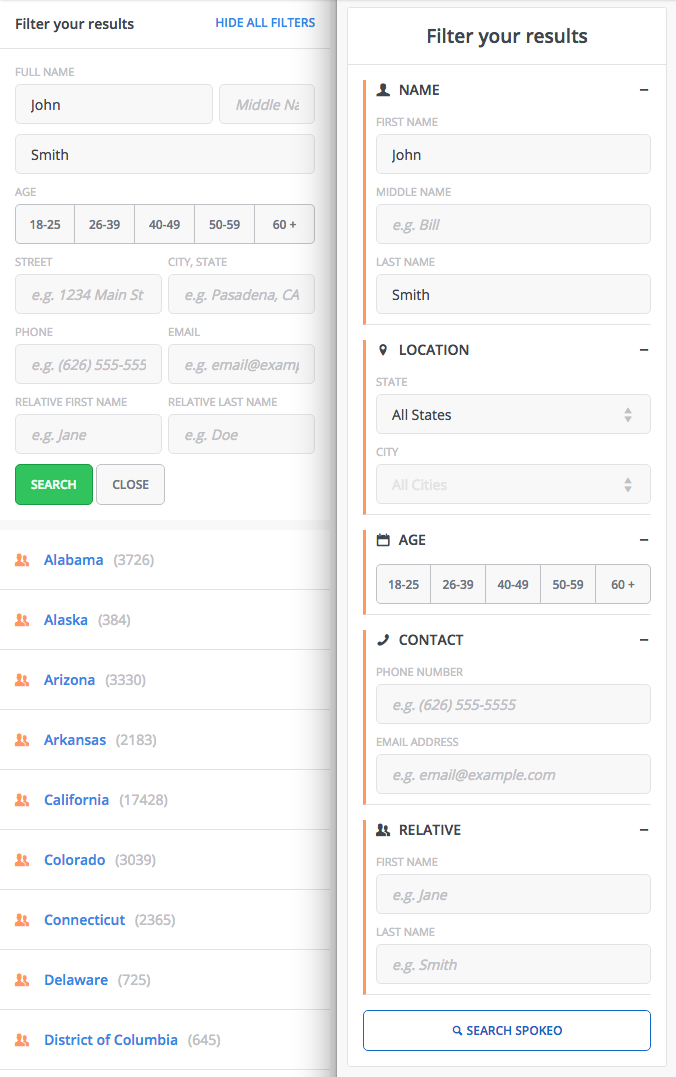Click relative last name field e.g. Smith
The image size is (676, 1077).
pos(513,964)
